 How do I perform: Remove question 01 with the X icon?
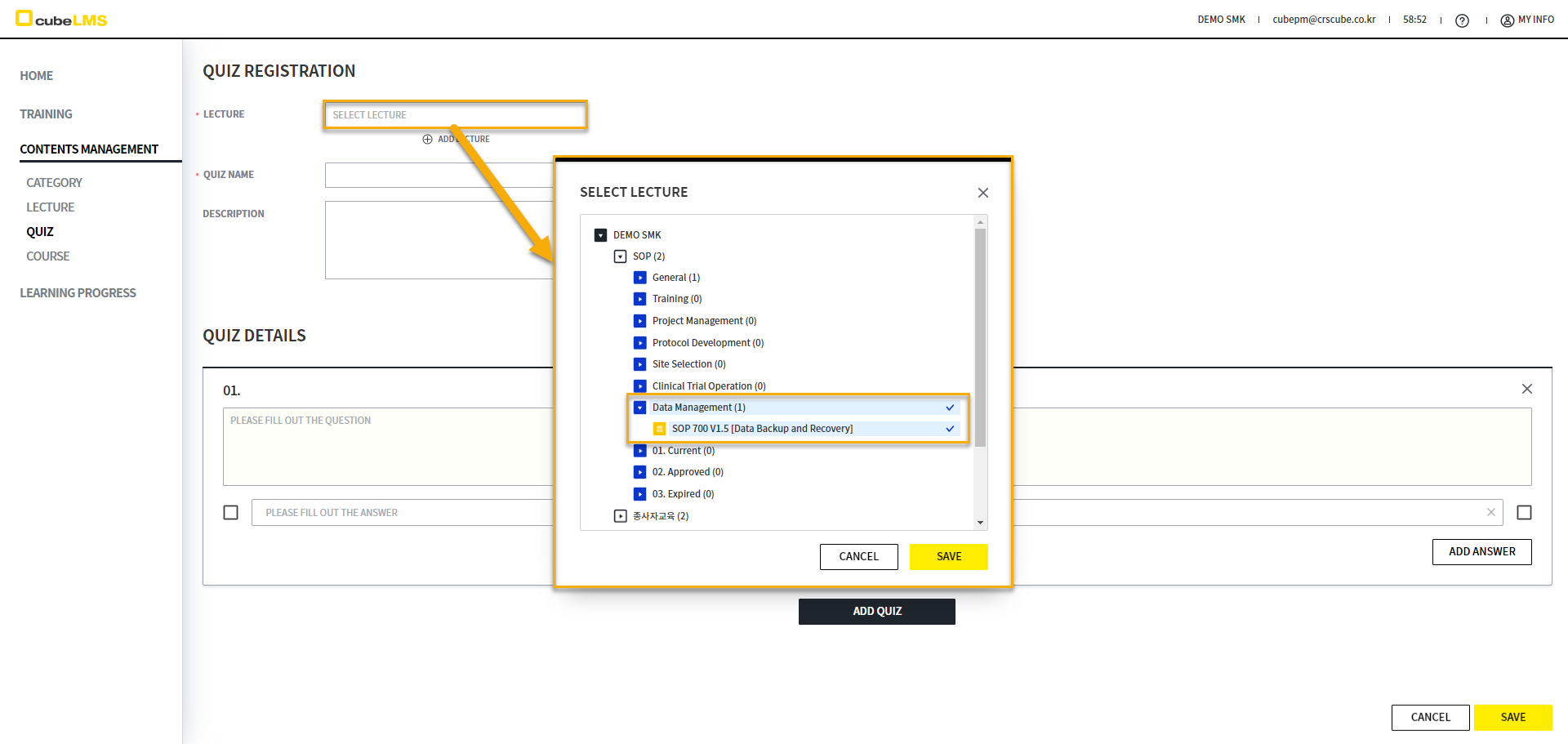tap(1526, 389)
